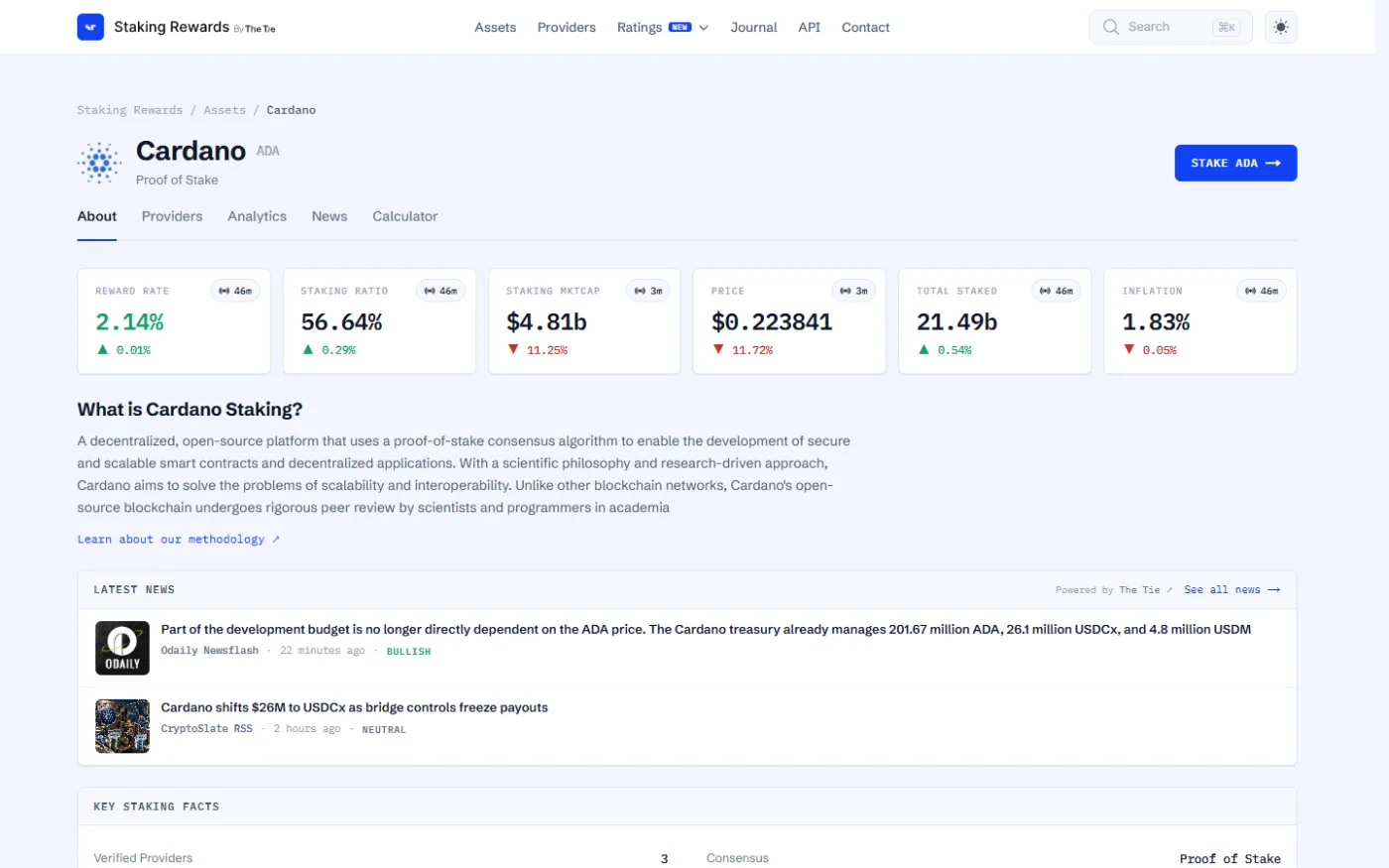
Task: Open Cardano shifts $26M to USDCx headline
Action: tap(354, 707)
